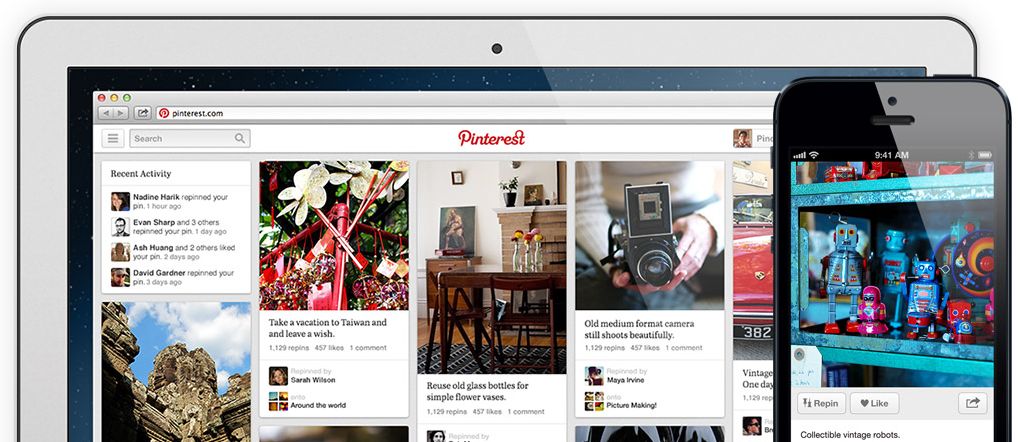
Task: Click the Pinterest favicon in address bar
Action: [x=164, y=113]
